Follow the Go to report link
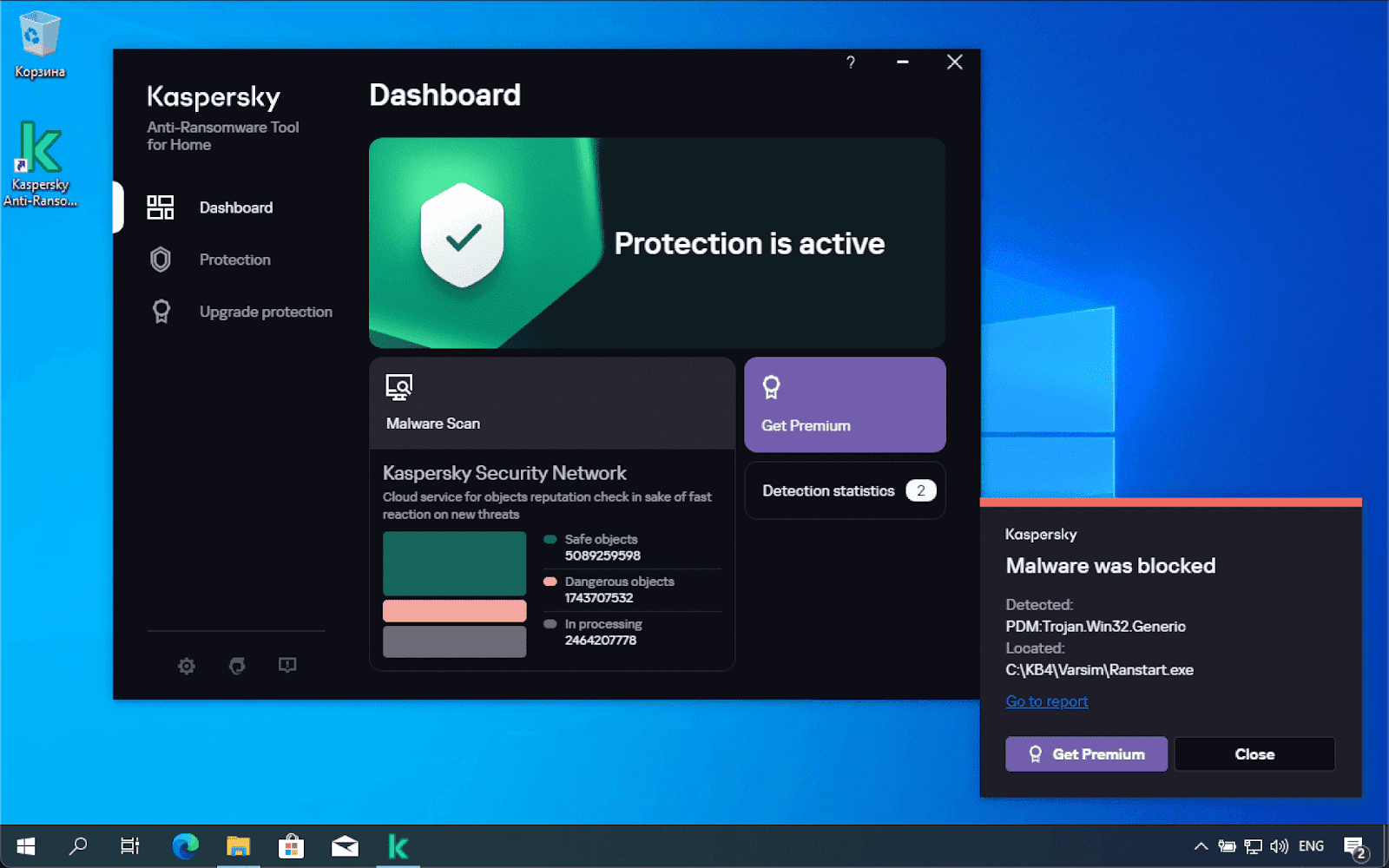 (x=1046, y=701)
